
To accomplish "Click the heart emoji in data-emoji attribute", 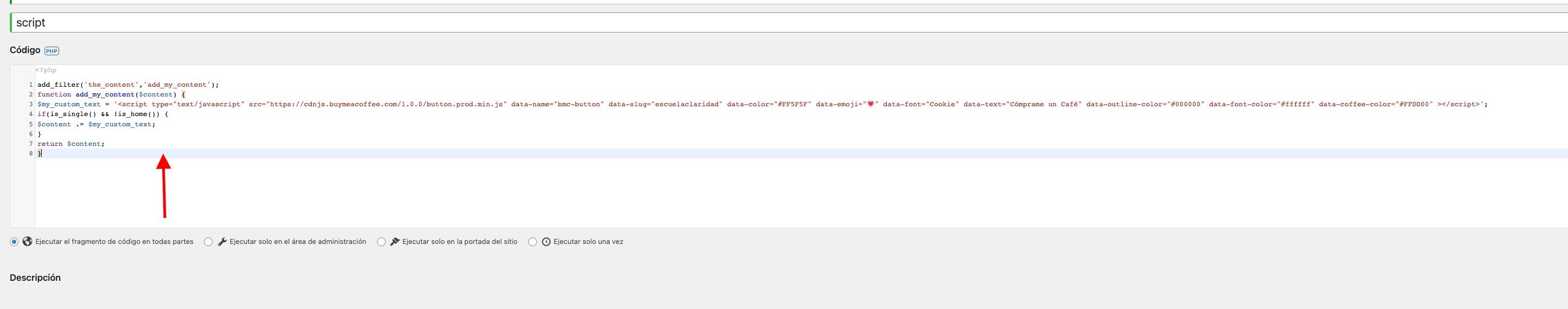I will [871, 104].
